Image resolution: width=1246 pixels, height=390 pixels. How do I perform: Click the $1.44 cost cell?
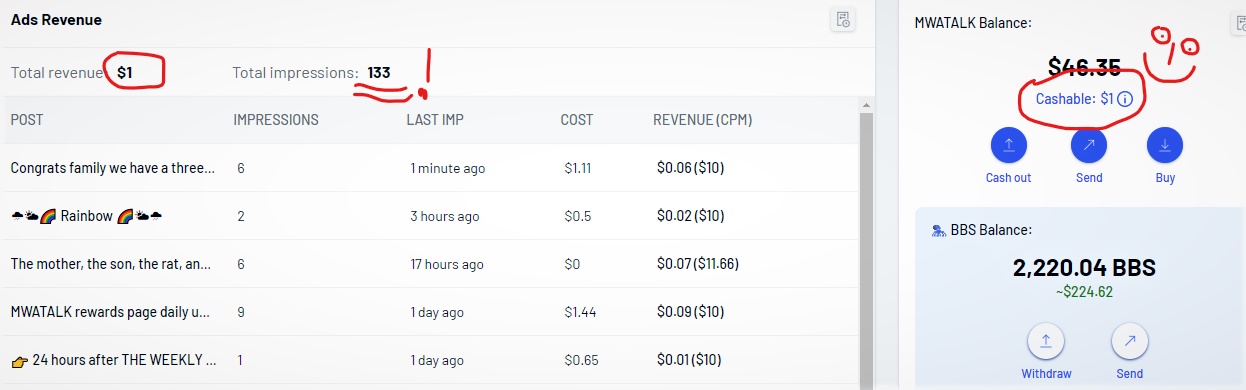click(x=580, y=312)
